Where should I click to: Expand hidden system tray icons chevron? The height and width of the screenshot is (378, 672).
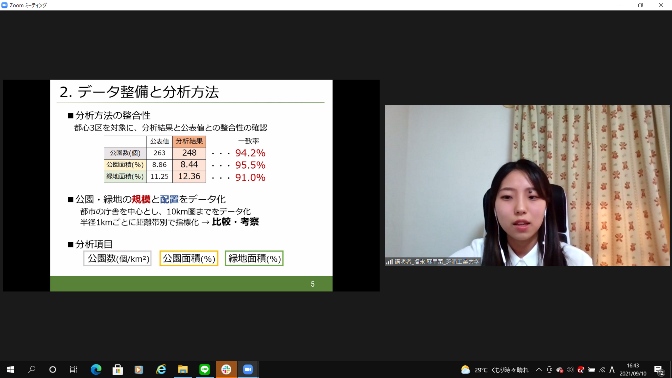coord(539,369)
